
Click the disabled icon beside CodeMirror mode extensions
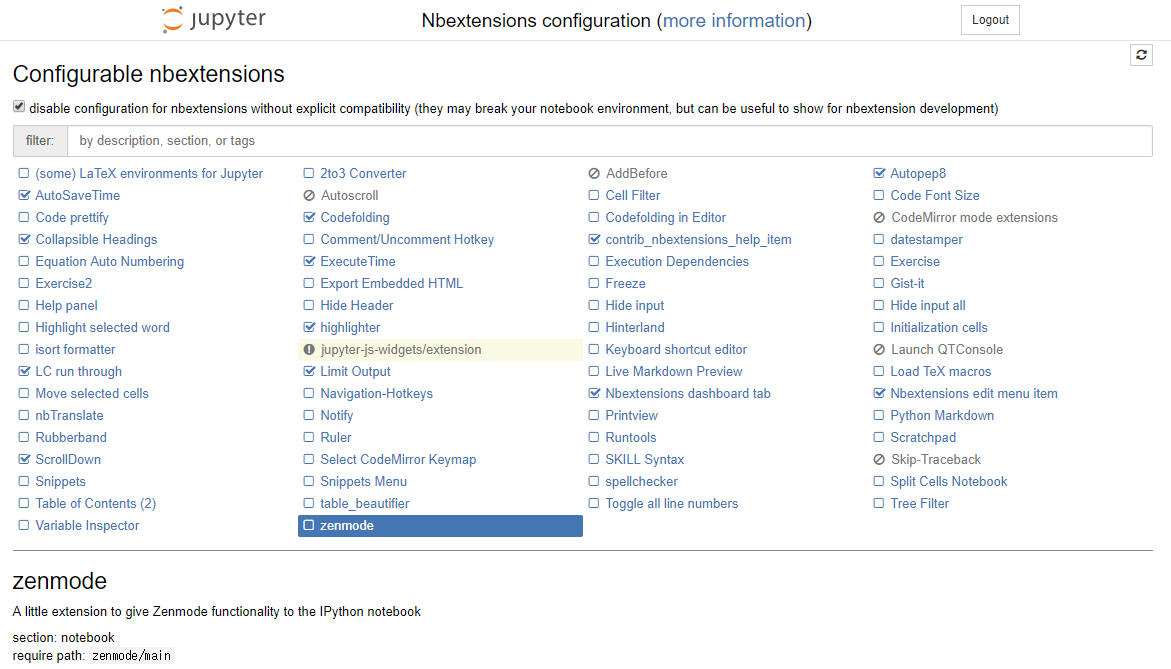(x=879, y=217)
